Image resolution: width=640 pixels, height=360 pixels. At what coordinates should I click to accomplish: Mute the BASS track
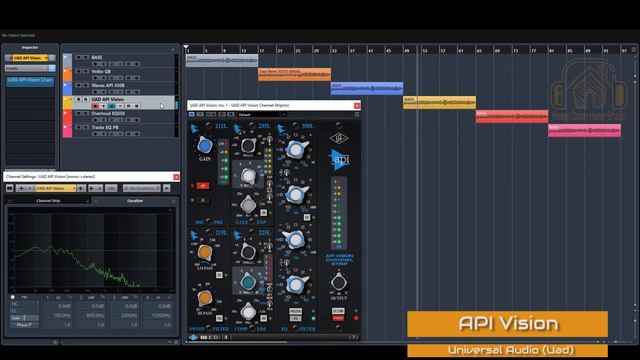(x=78, y=58)
